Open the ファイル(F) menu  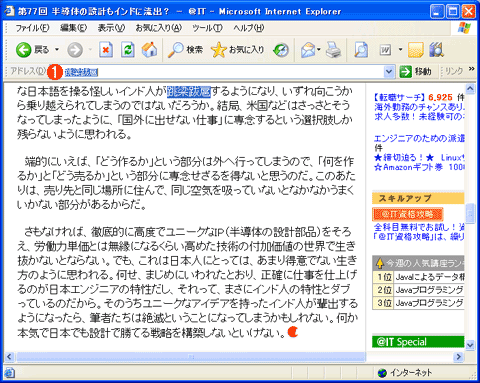(32, 28)
